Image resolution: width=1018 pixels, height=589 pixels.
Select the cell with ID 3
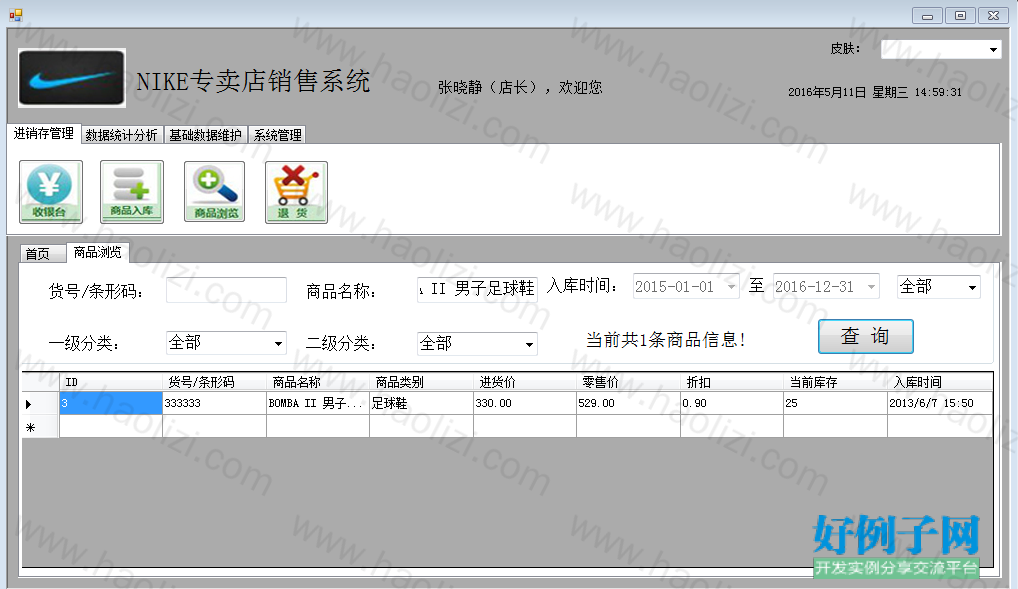click(110, 403)
